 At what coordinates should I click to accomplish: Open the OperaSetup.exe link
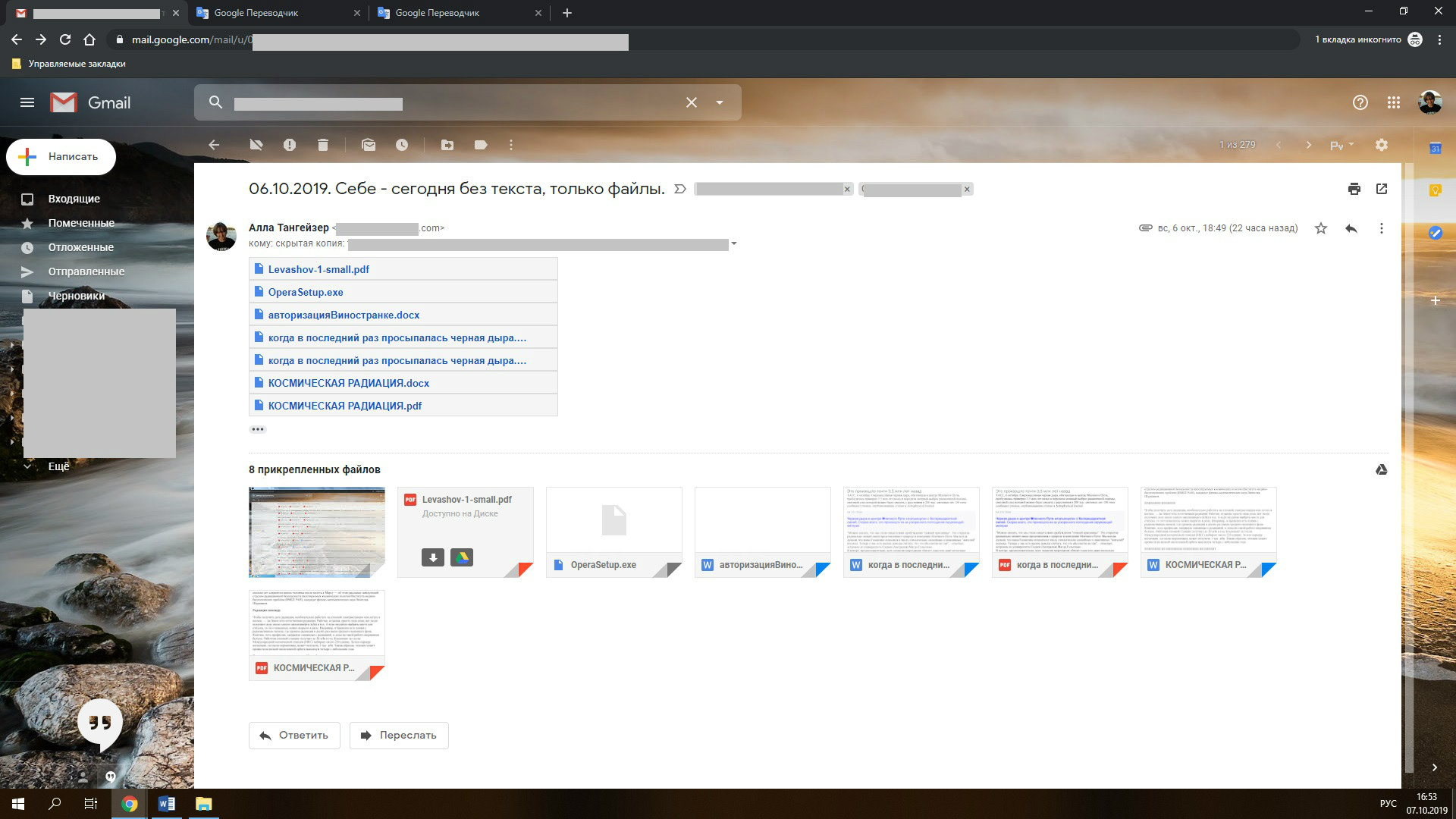tap(306, 292)
